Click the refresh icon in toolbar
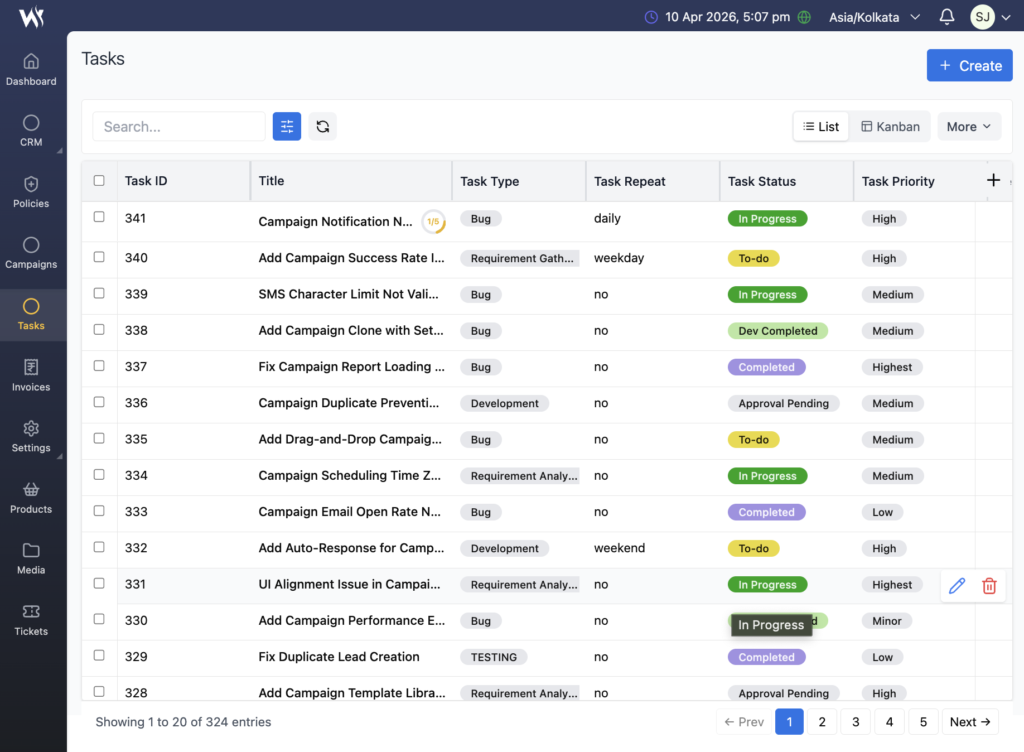1024x752 pixels. click(x=322, y=126)
